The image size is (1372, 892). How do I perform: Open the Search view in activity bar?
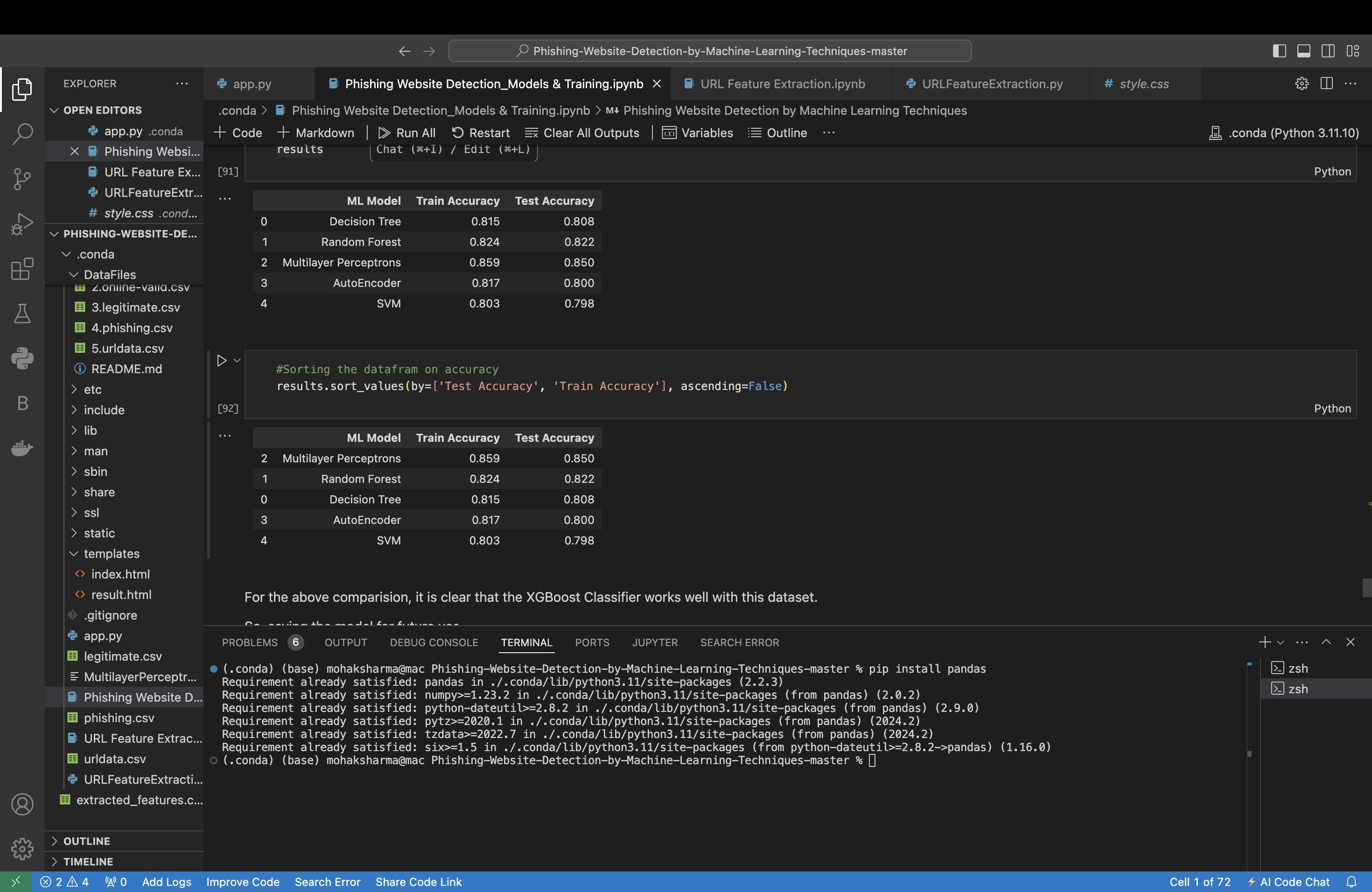click(x=22, y=134)
